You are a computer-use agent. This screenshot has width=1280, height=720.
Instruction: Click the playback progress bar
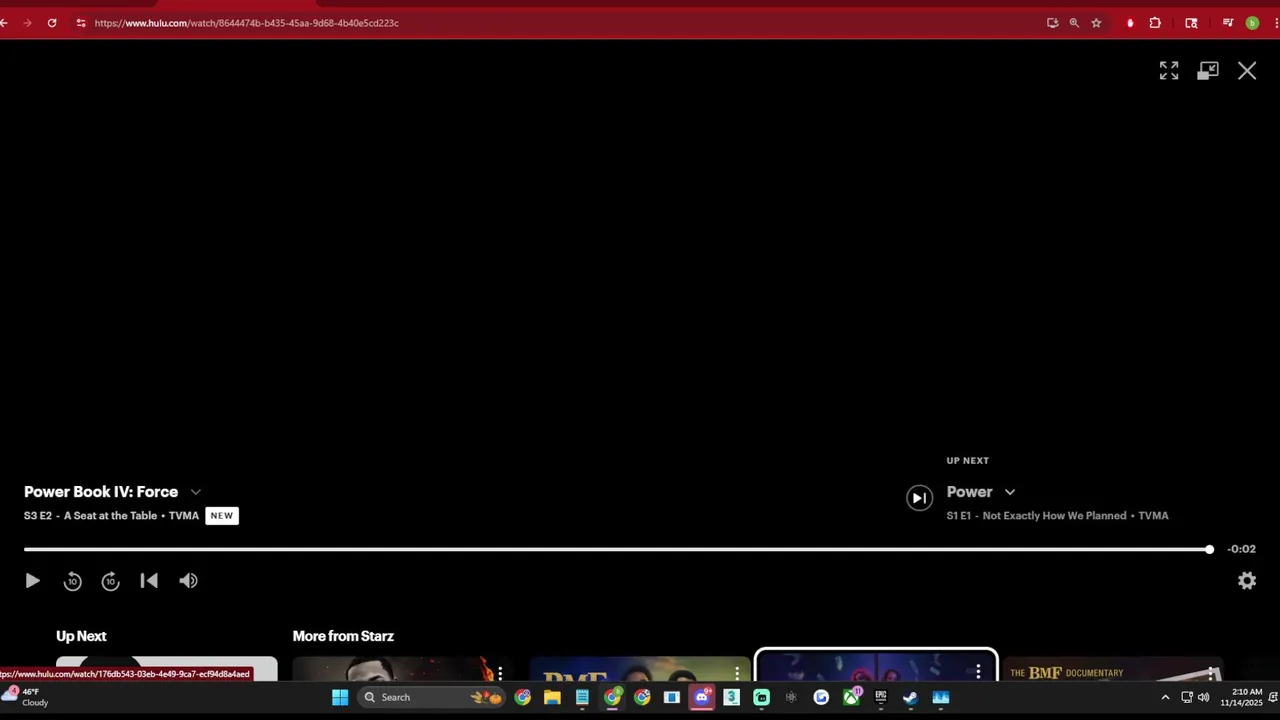(x=617, y=549)
